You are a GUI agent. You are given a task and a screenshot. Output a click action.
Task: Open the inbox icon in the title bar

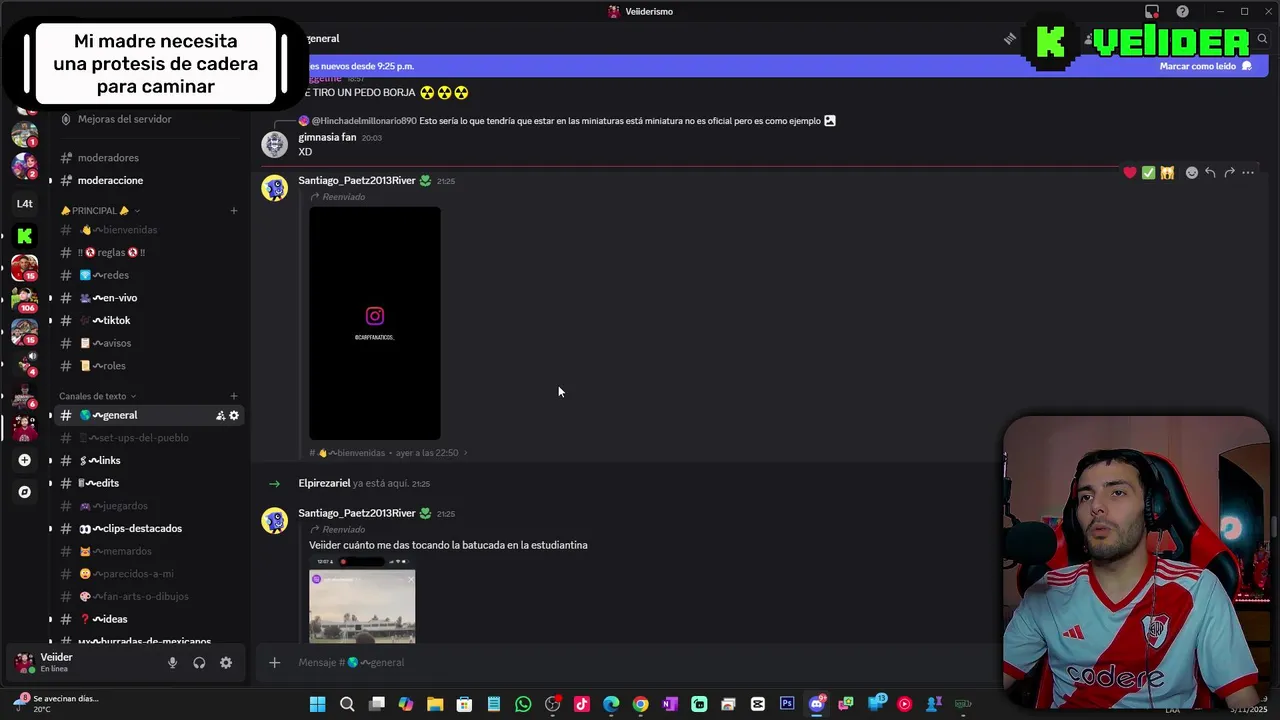click(x=1152, y=12)
